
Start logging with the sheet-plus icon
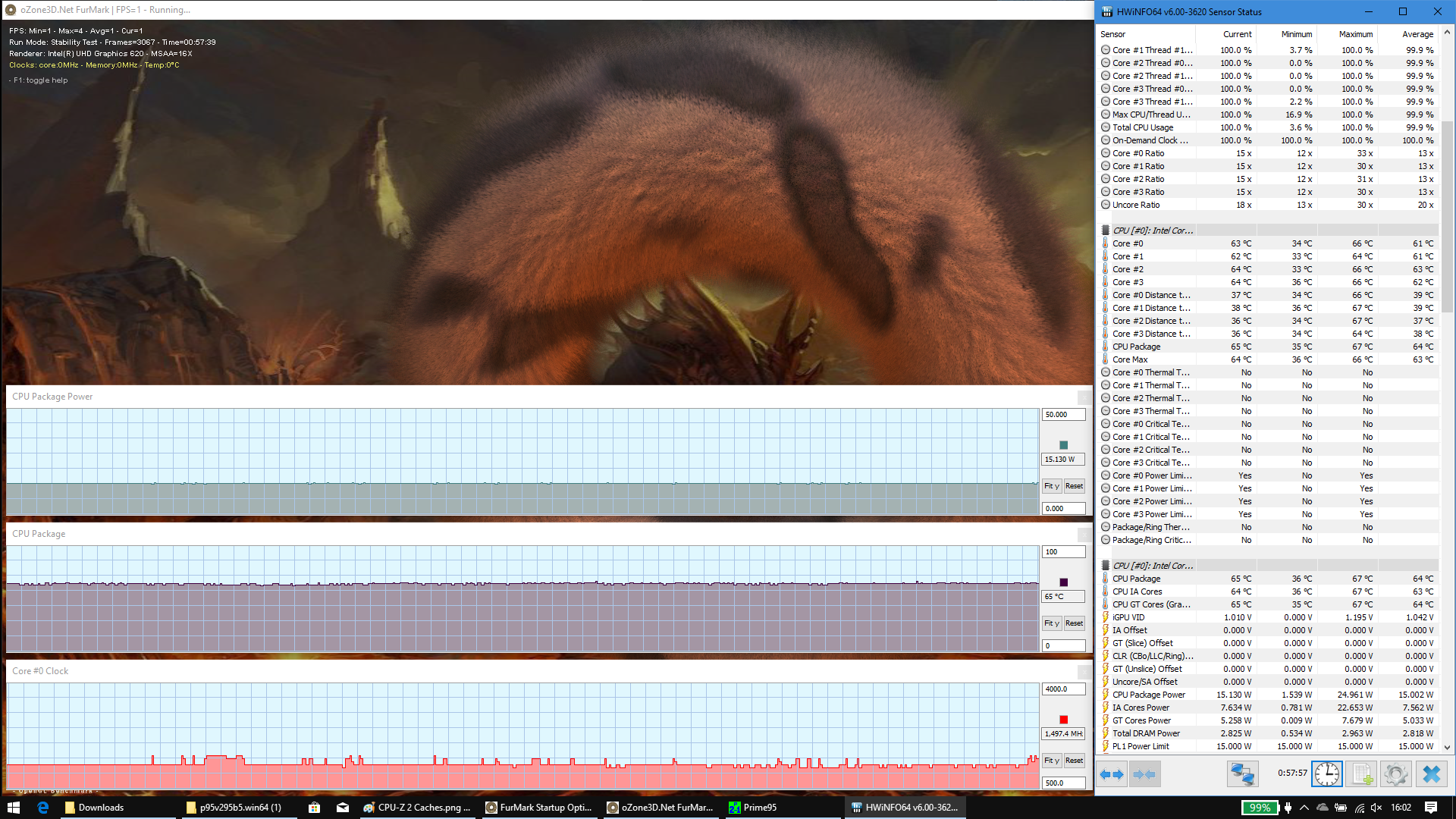(x=1361, y=774)
